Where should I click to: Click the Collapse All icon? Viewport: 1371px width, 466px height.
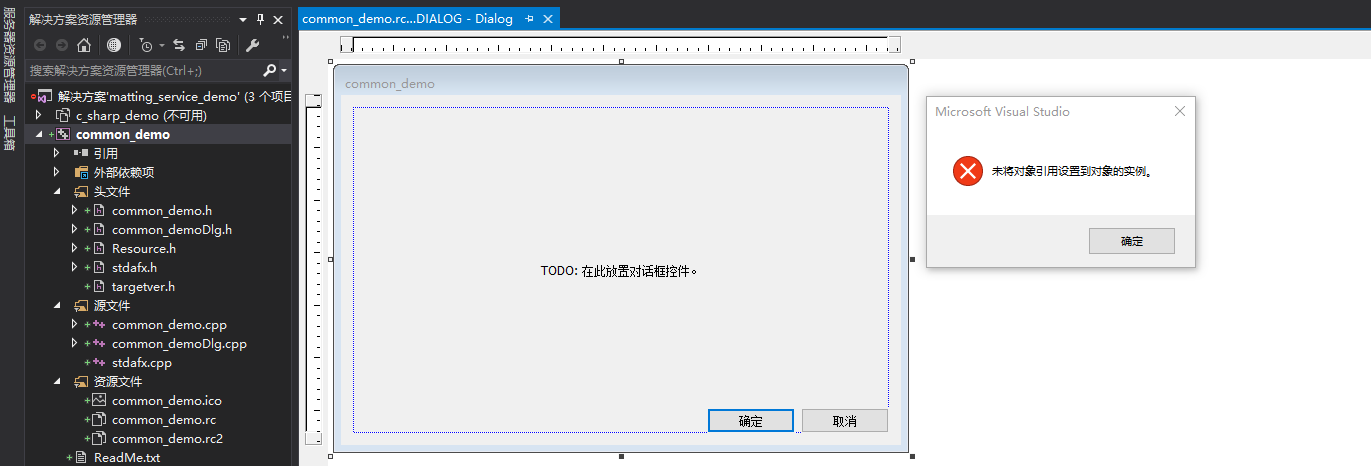coord(202,45)
